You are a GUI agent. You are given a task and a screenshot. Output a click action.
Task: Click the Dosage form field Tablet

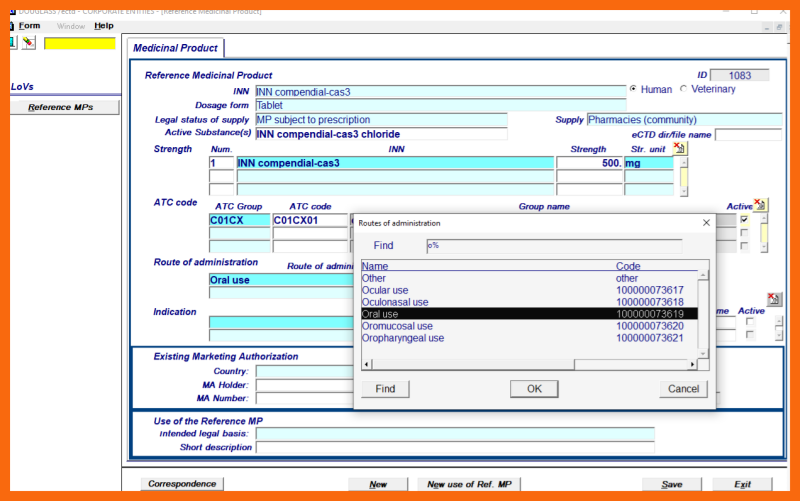point(441,105)
